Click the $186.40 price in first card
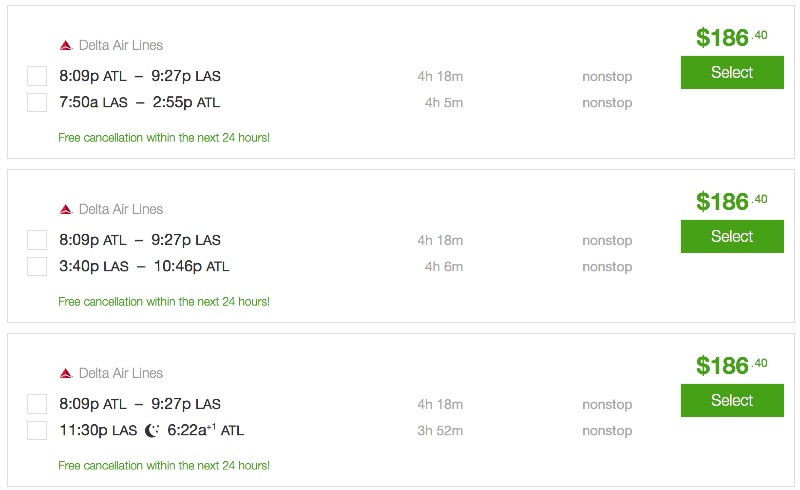The image size is (800, 490). pos(731,38)
